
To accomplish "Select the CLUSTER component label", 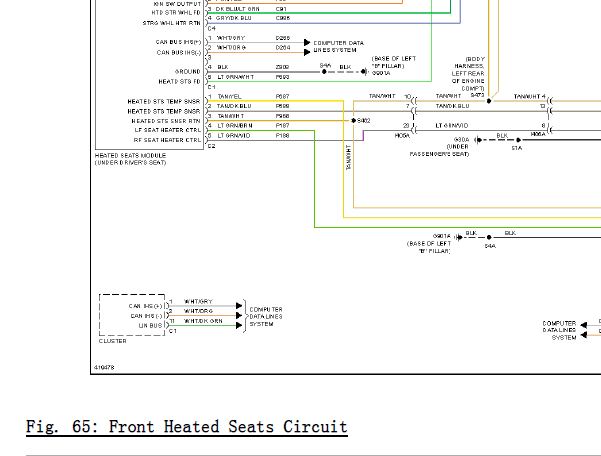I will (112, 341).
